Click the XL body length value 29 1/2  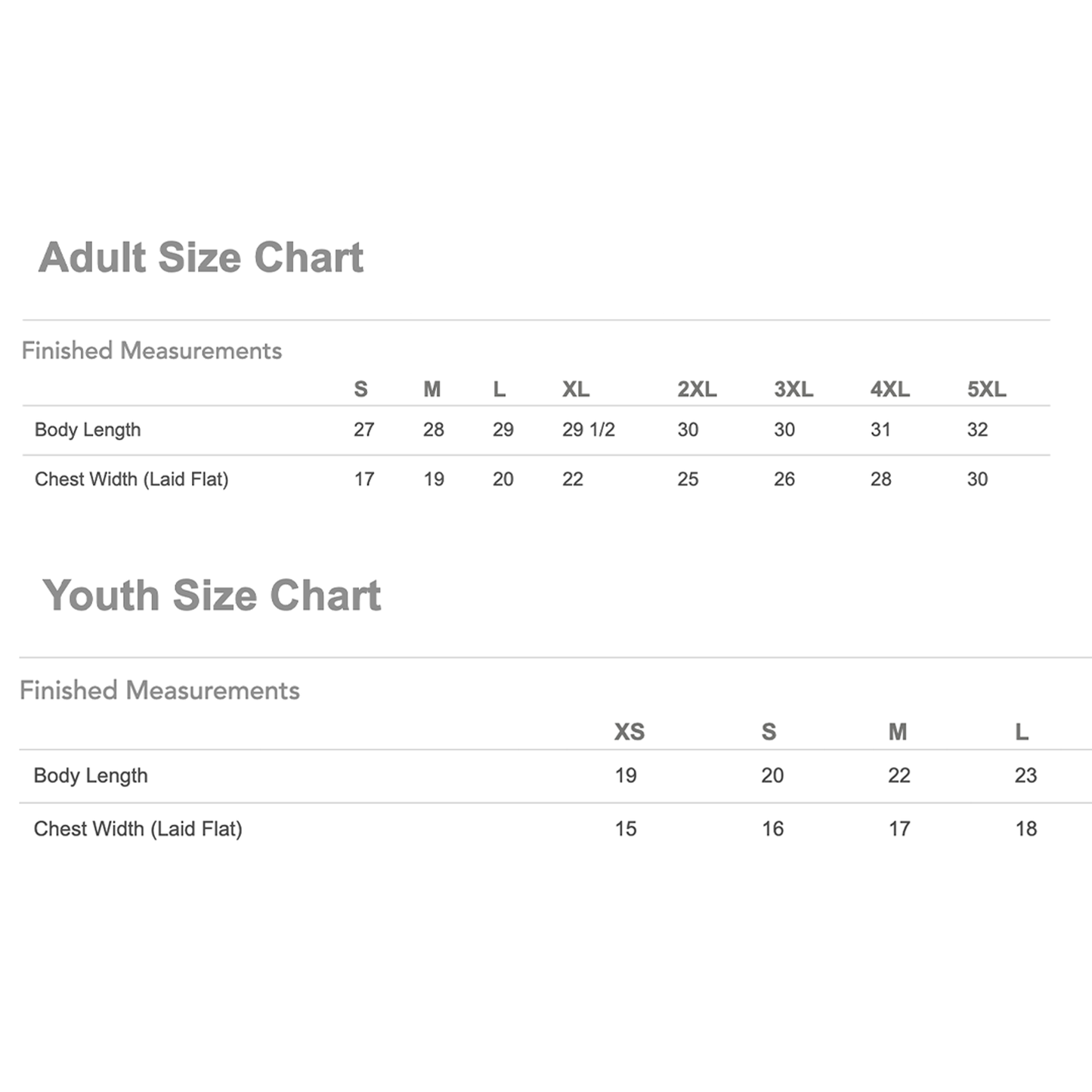(588, 430)
